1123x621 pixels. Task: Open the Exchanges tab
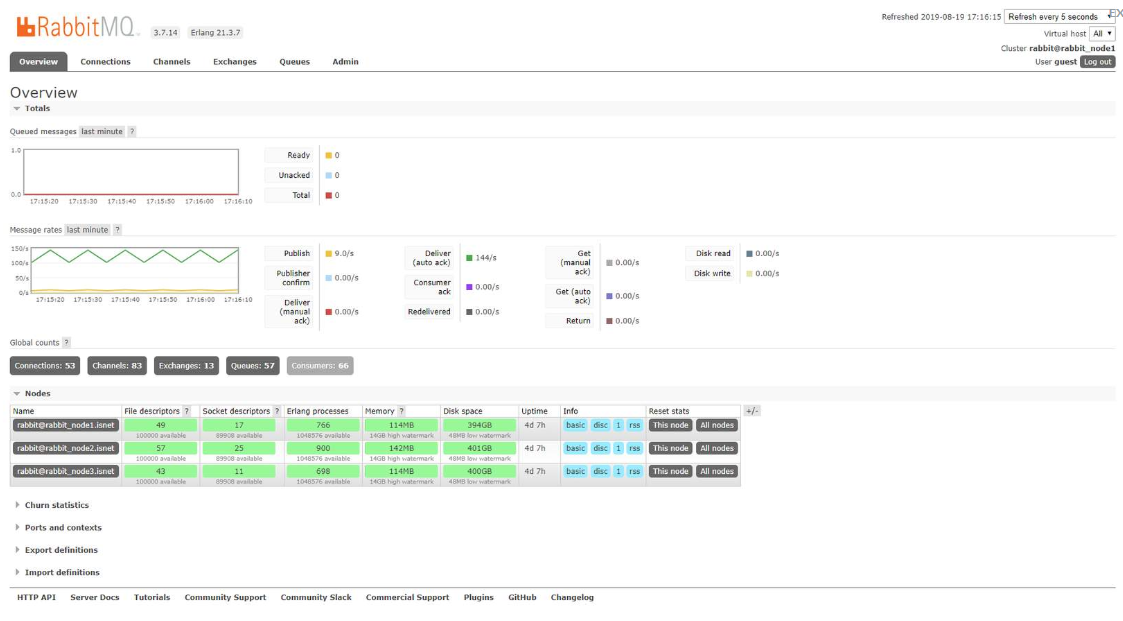(x=234, y=62)
